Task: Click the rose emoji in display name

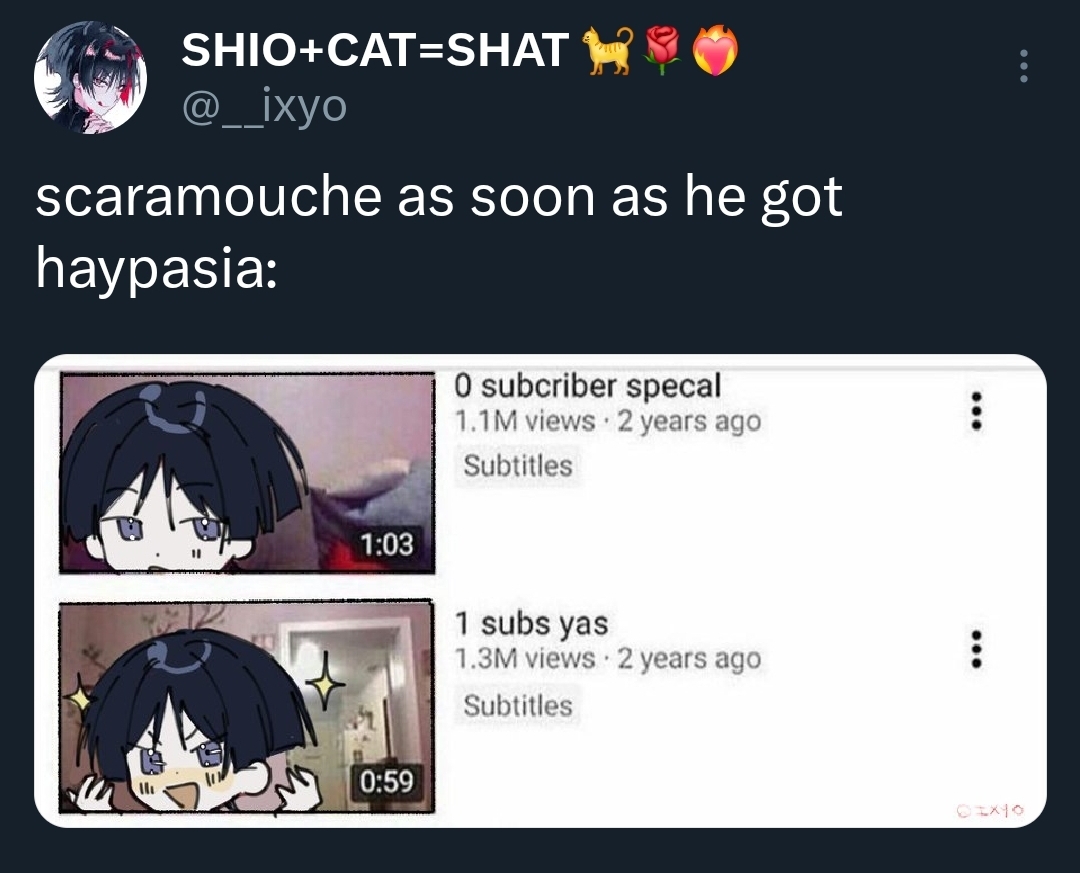Action: point(662,50)
